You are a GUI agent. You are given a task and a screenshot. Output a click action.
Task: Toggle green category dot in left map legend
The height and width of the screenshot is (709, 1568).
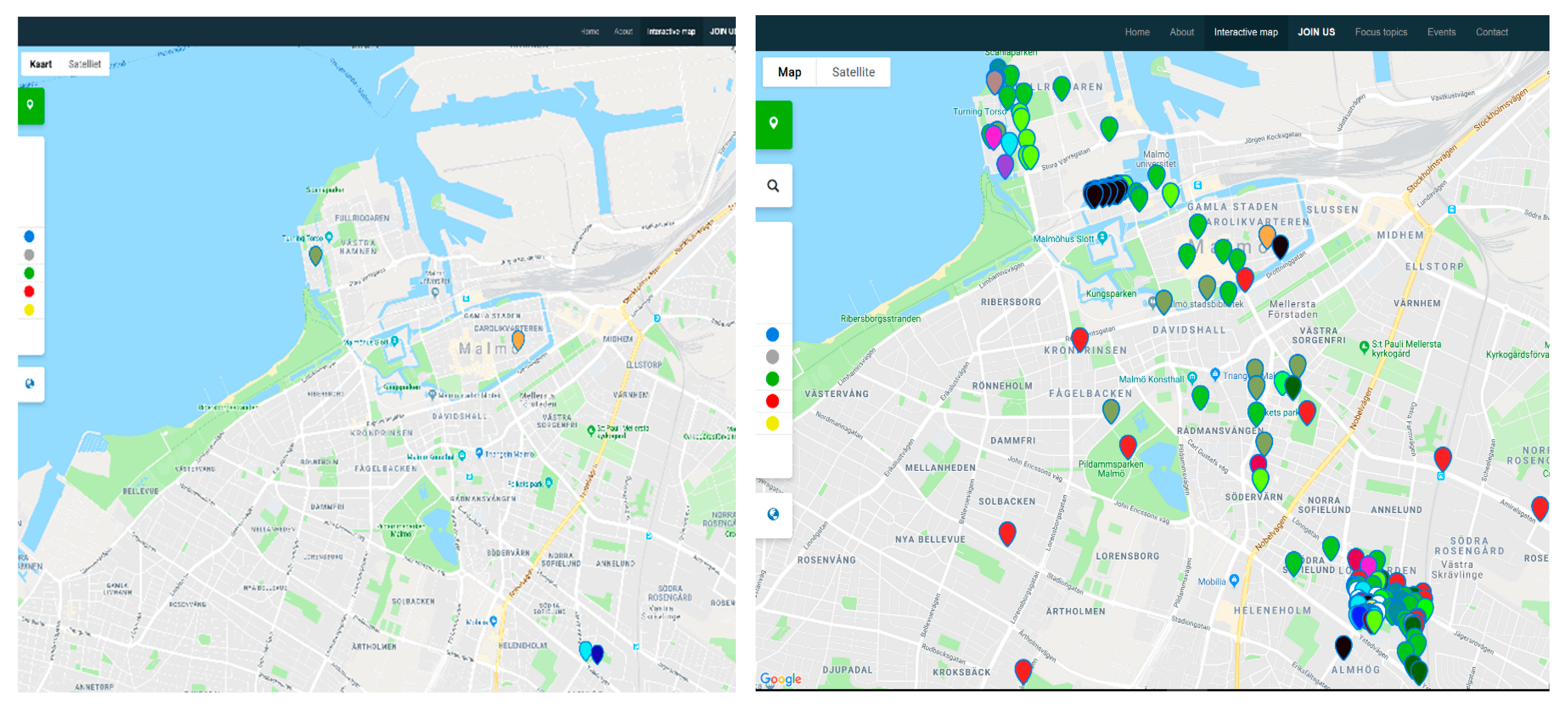click(x=29, y=273)
